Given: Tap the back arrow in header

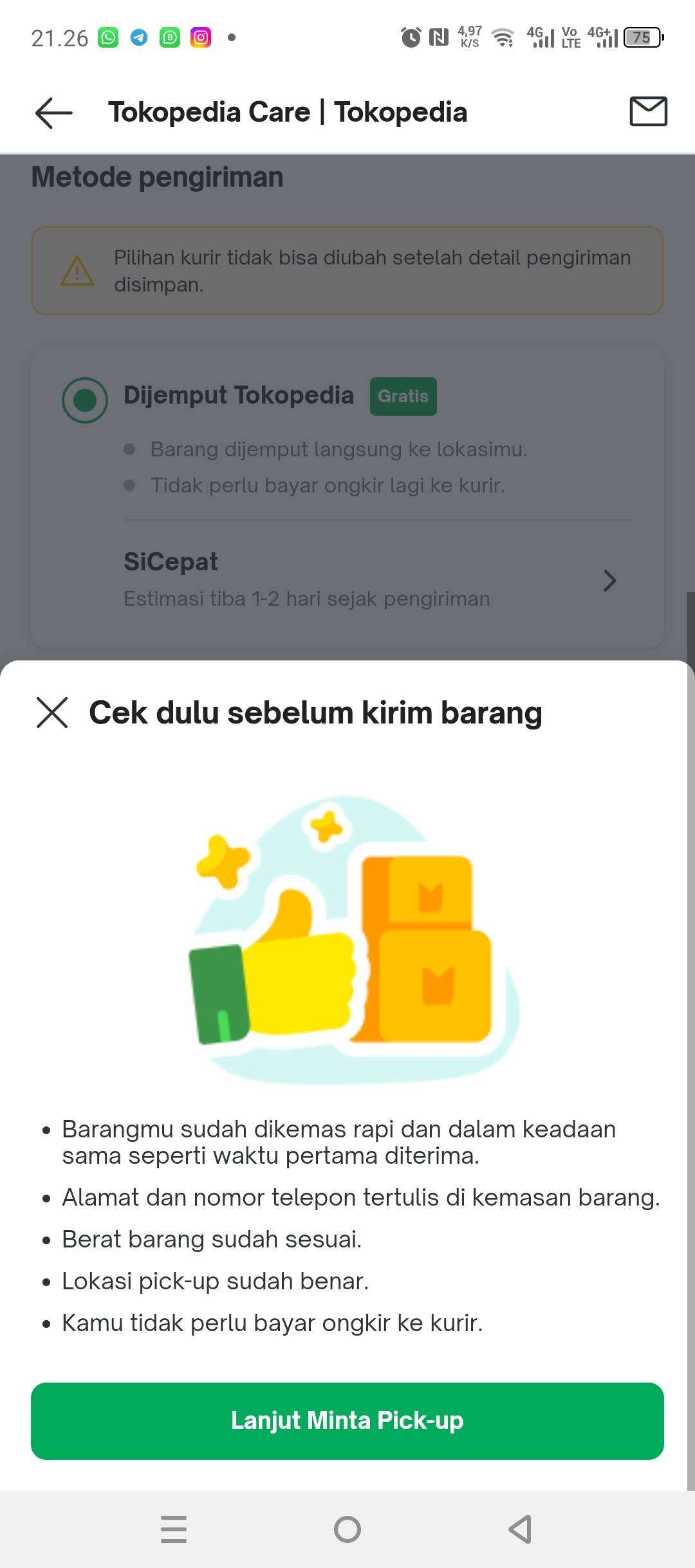Looking at the screenshot, I should pos(54,113).
